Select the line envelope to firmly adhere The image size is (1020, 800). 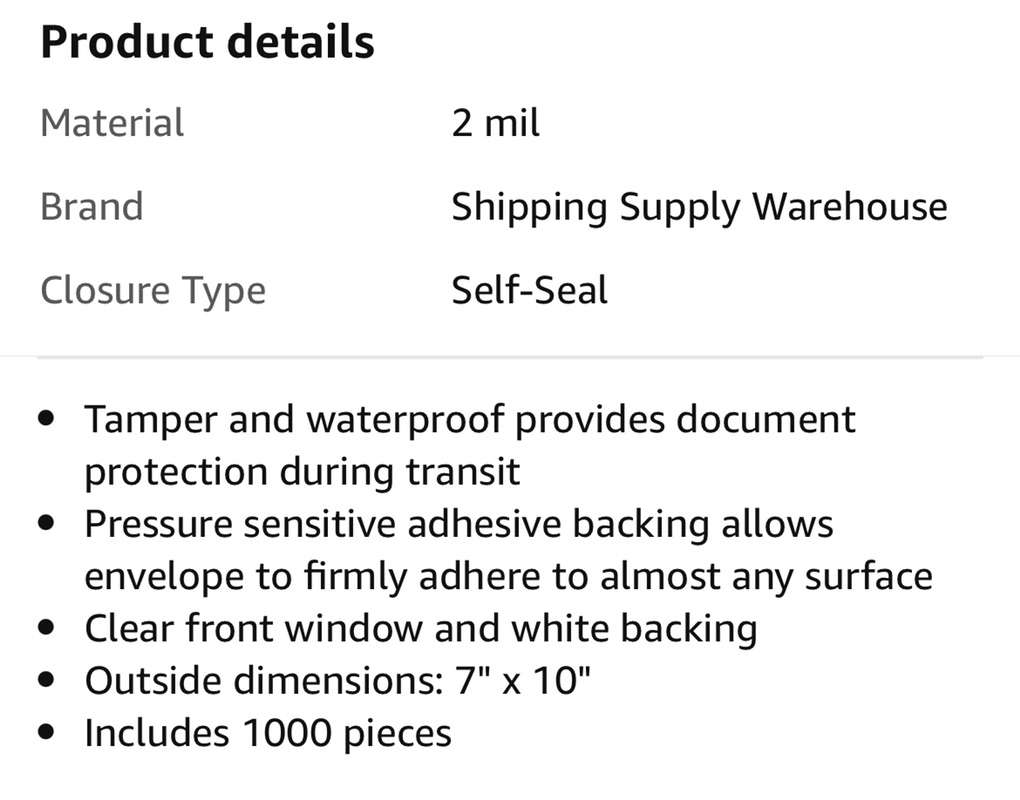coord(508,576)
